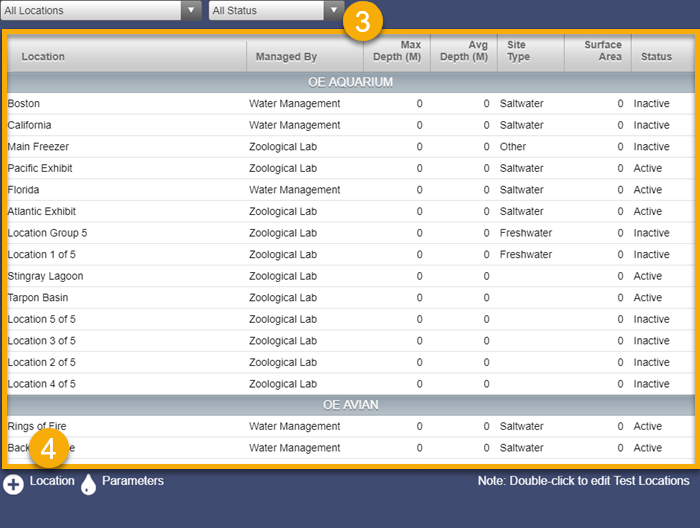Click the water drop Parameters icon
Viewport: 700px width, 528px height.
pos(88,484)
